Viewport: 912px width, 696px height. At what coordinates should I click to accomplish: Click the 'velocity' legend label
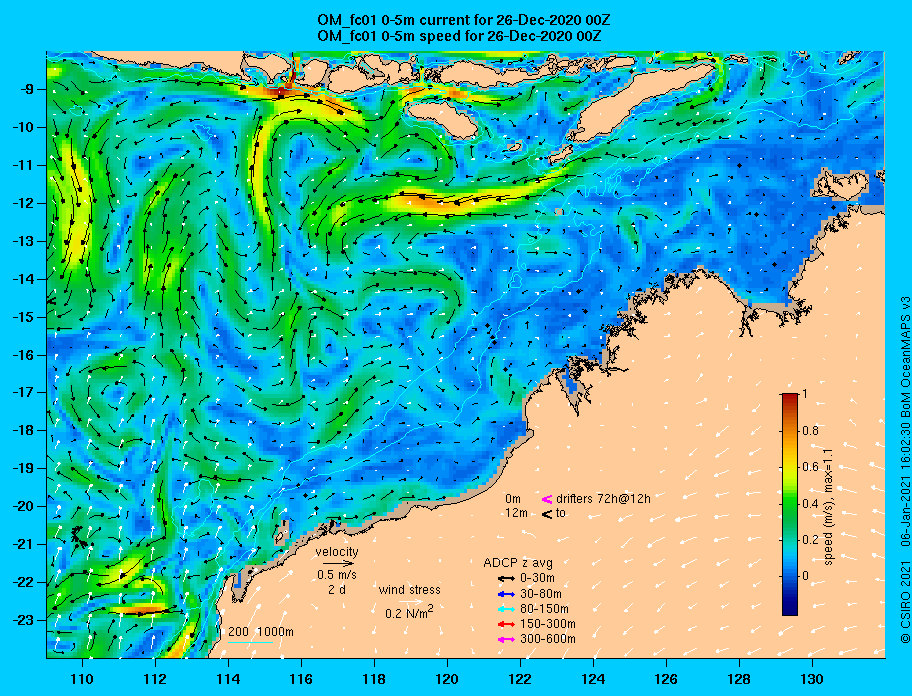[x=337, y=551]
